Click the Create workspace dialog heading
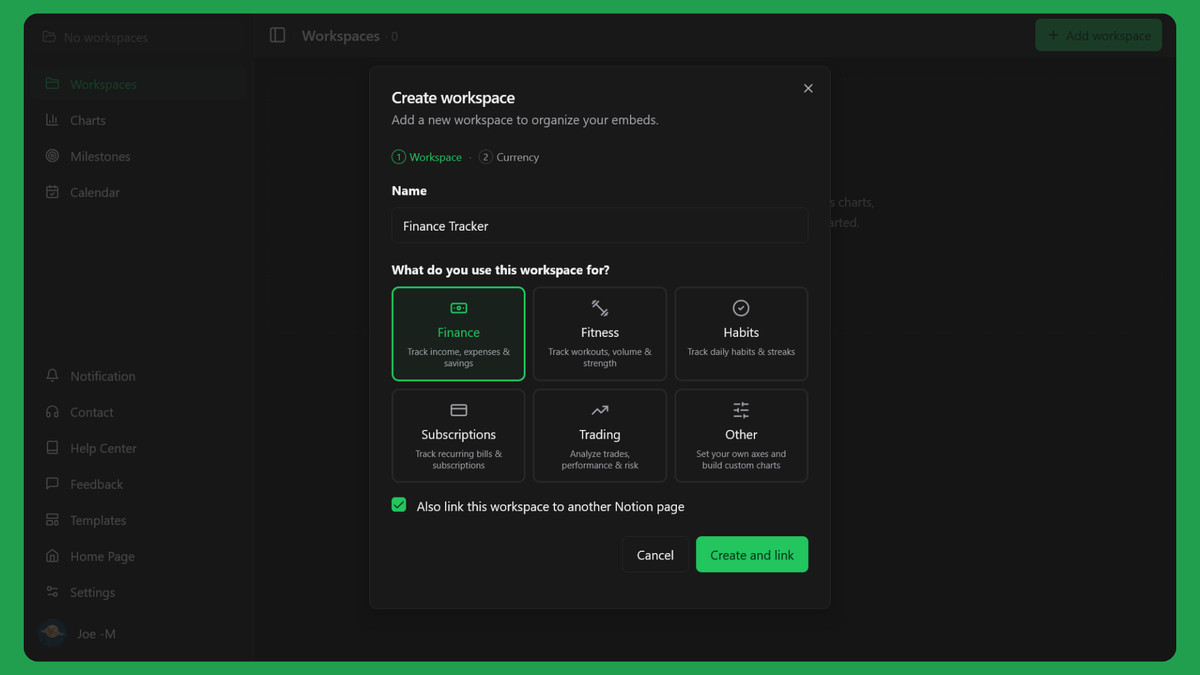Image resolution: width=1200 pixels, height=675 pixels. 453,98
